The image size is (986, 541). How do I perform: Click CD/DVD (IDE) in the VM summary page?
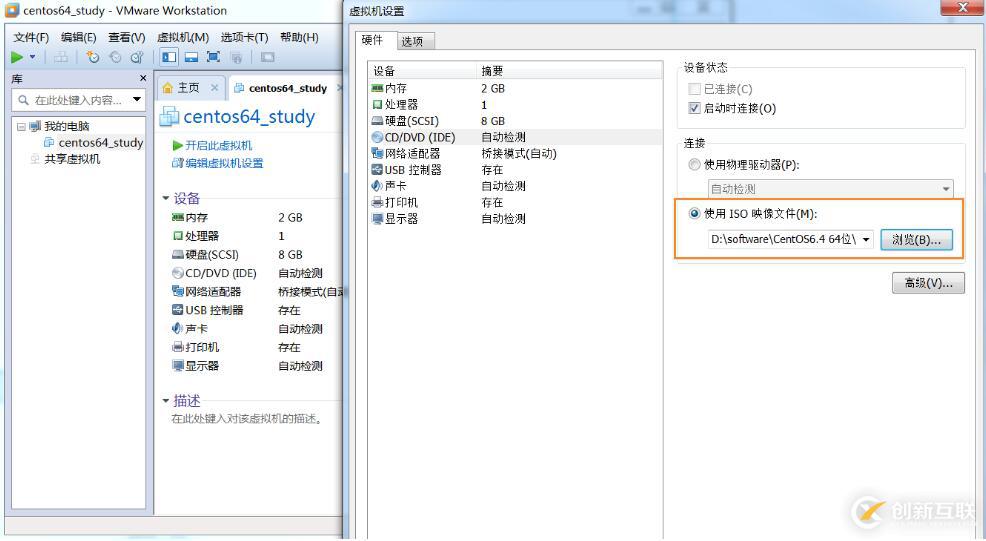point(221,273)
